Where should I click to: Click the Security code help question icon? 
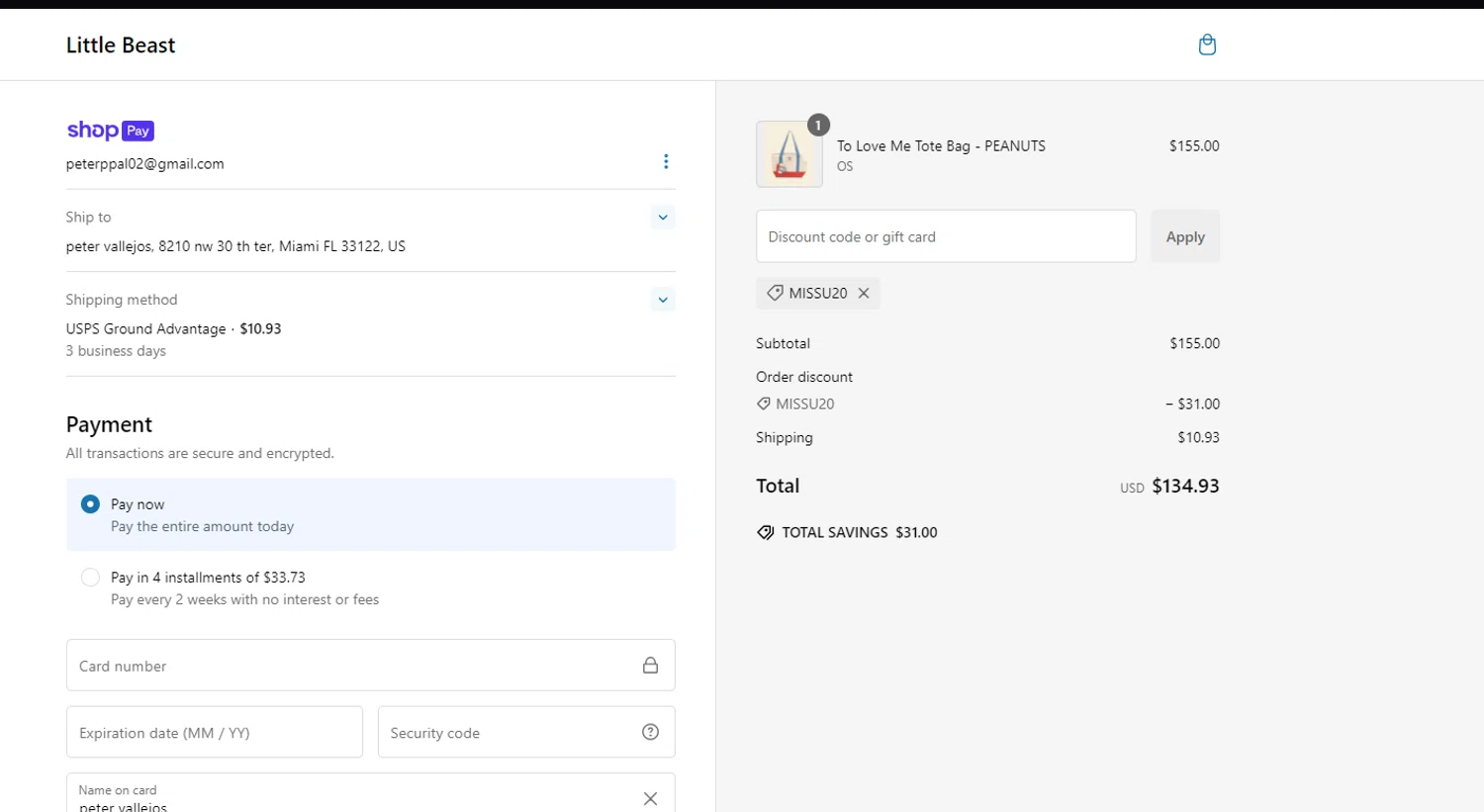pos(650,732)
